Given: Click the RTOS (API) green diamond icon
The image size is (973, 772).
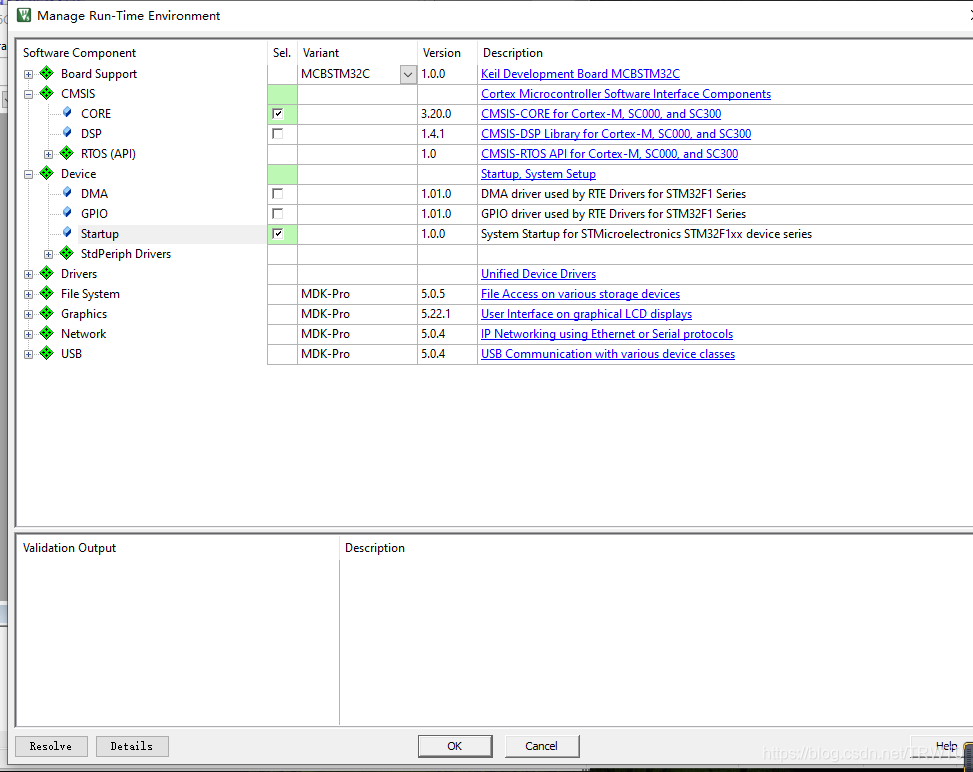Looking at the screenshot, I should [66, 153].
